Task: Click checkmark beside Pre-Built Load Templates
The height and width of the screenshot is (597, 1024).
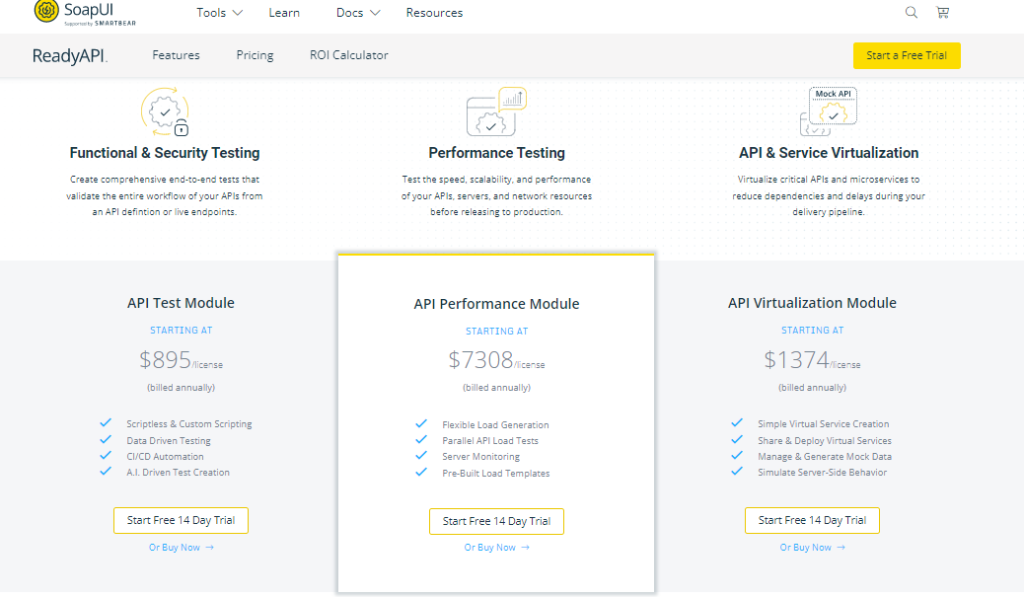Action: [421, 472]
